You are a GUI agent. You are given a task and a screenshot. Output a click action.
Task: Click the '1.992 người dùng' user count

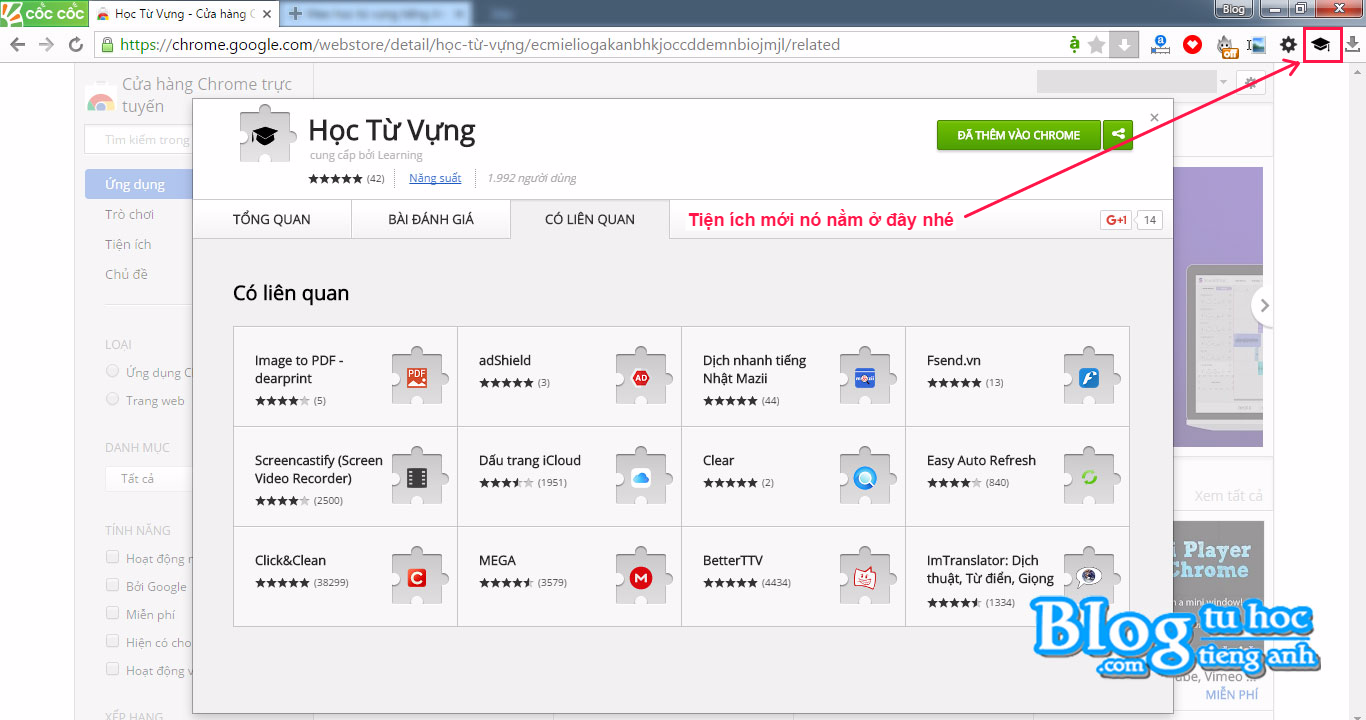pos(532,178)
